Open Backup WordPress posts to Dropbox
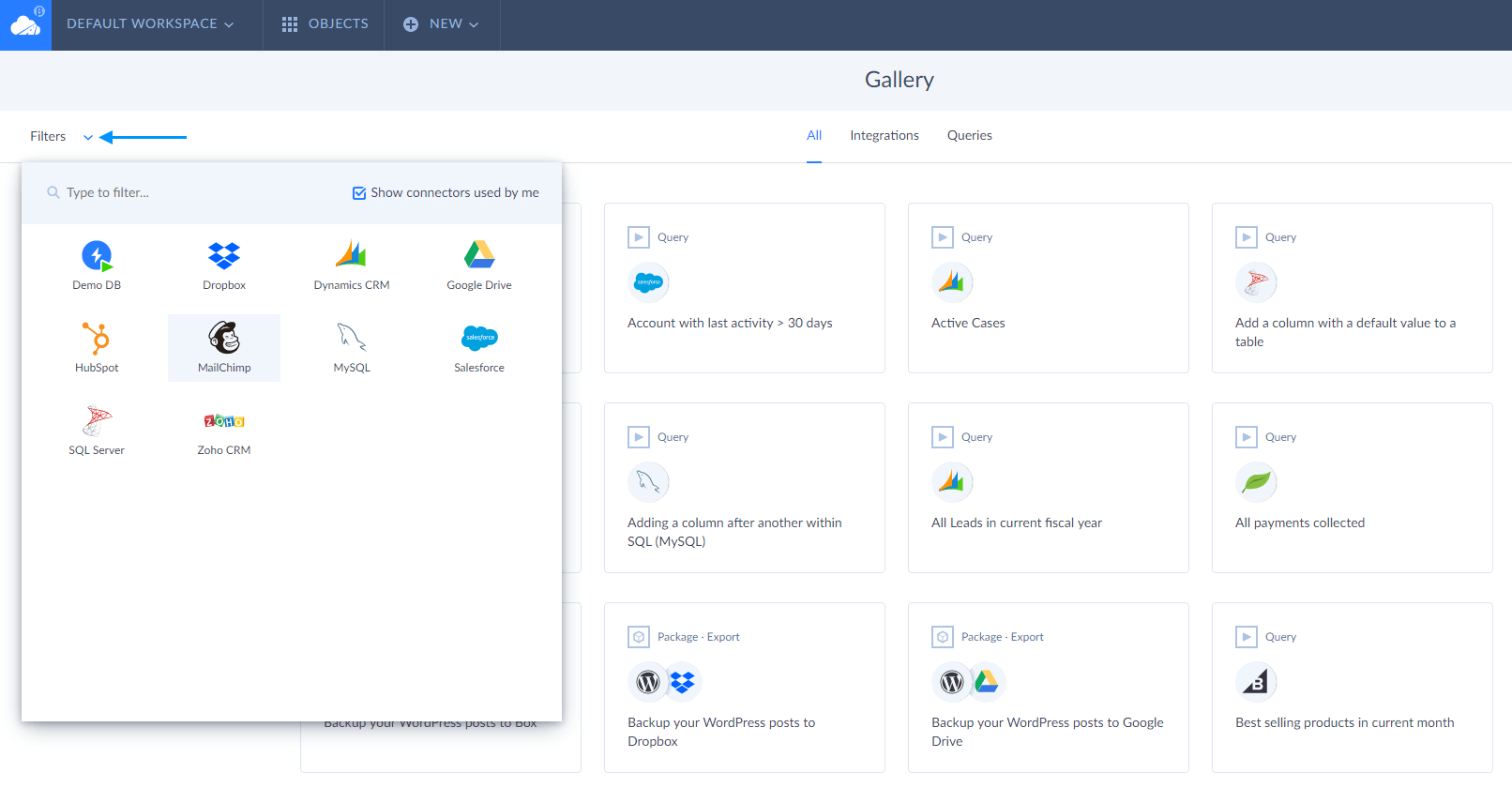Image resolution: width=1512 pixels, height=788 pixels. [745, 688]
